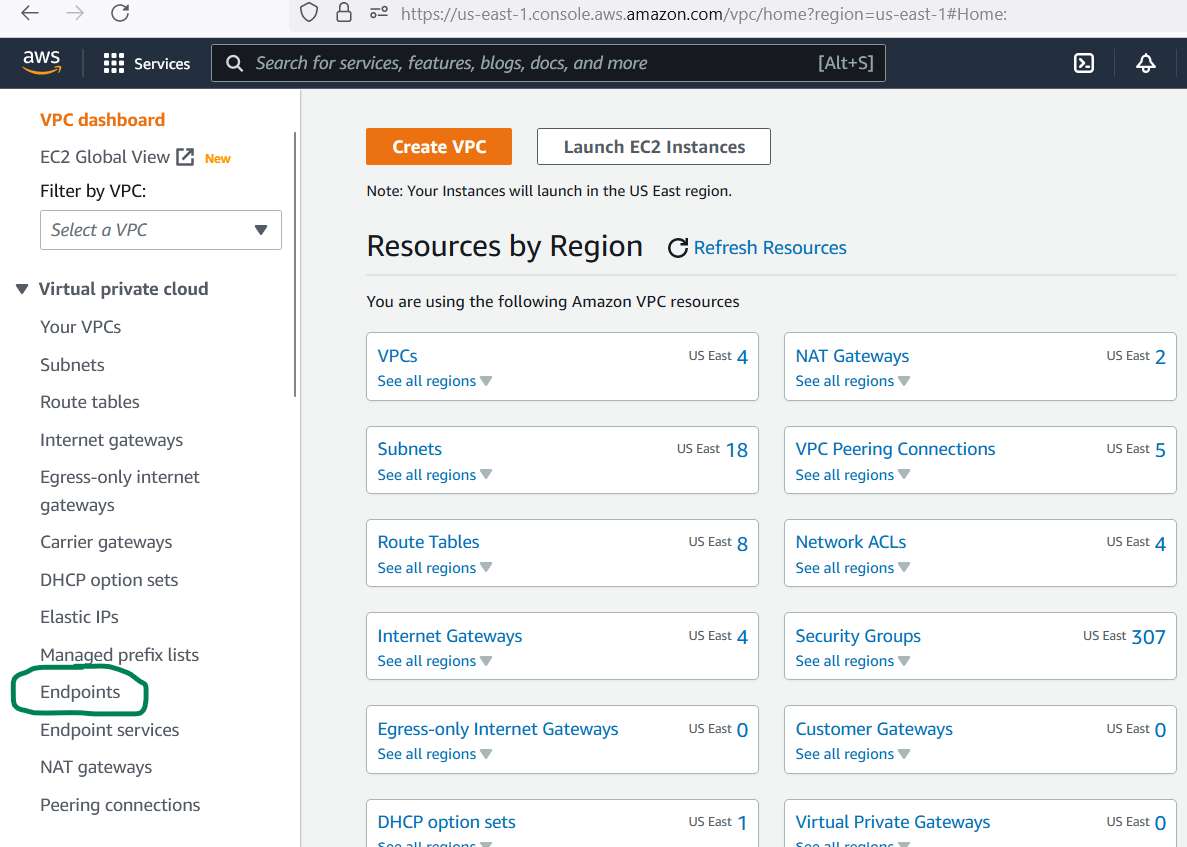Open the Internet Gateways resource card link
The width and height of the screenshot is (1187, 847).
click(450, 636)
